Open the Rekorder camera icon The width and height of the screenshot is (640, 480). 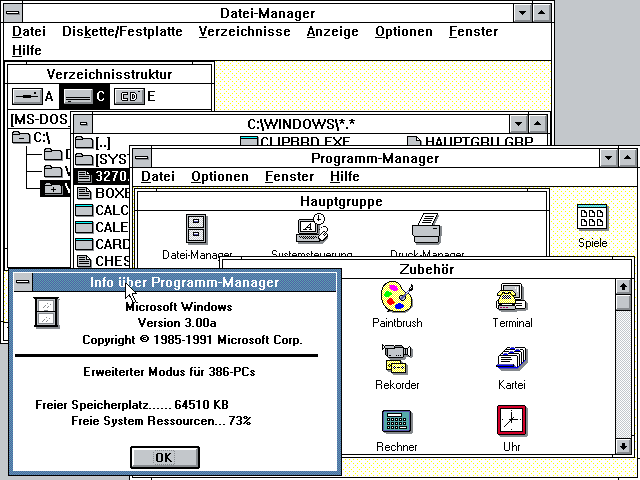397,360
